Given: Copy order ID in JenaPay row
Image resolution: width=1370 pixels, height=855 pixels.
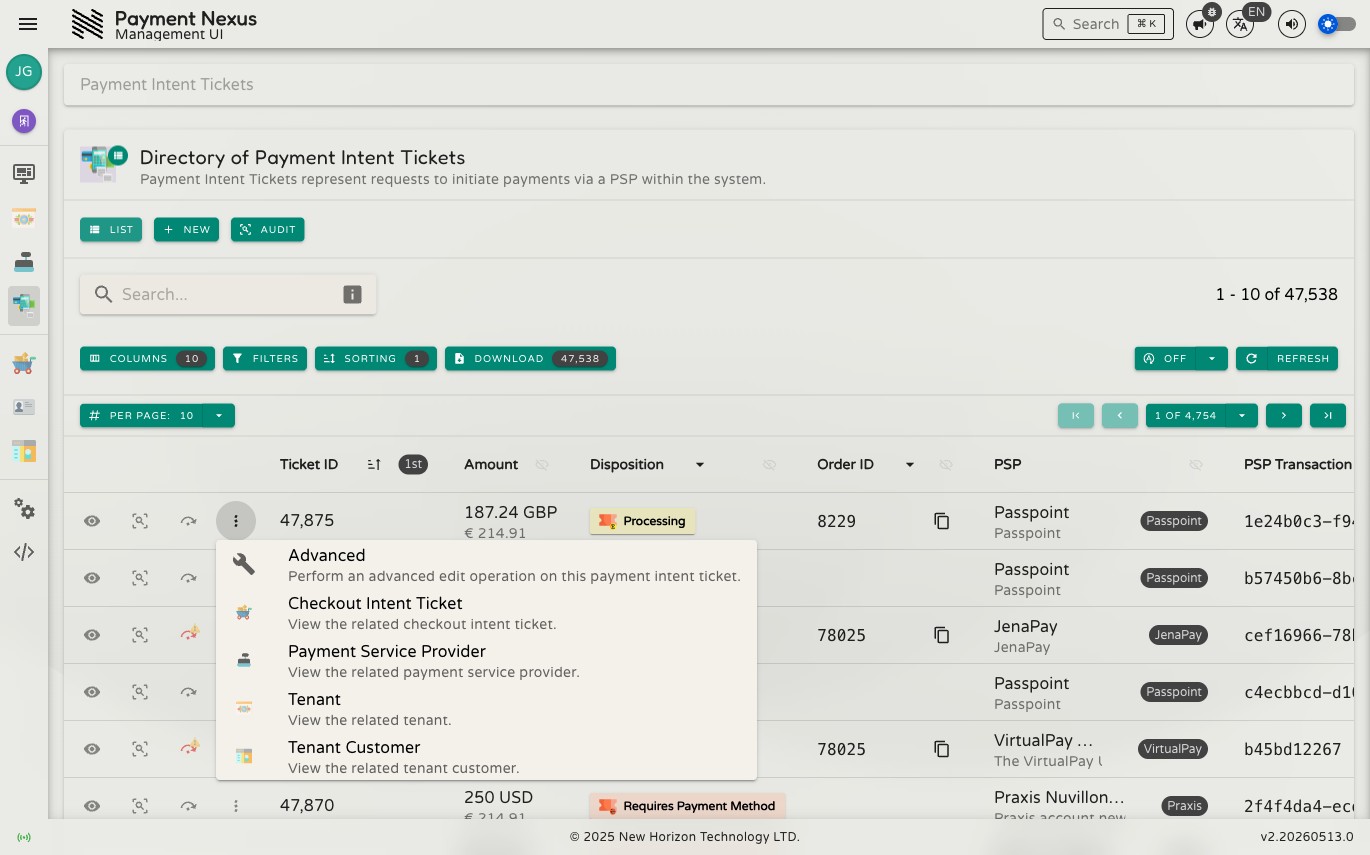Looking at the screenshot, I should pyautogui.click(x=941, y=635).
